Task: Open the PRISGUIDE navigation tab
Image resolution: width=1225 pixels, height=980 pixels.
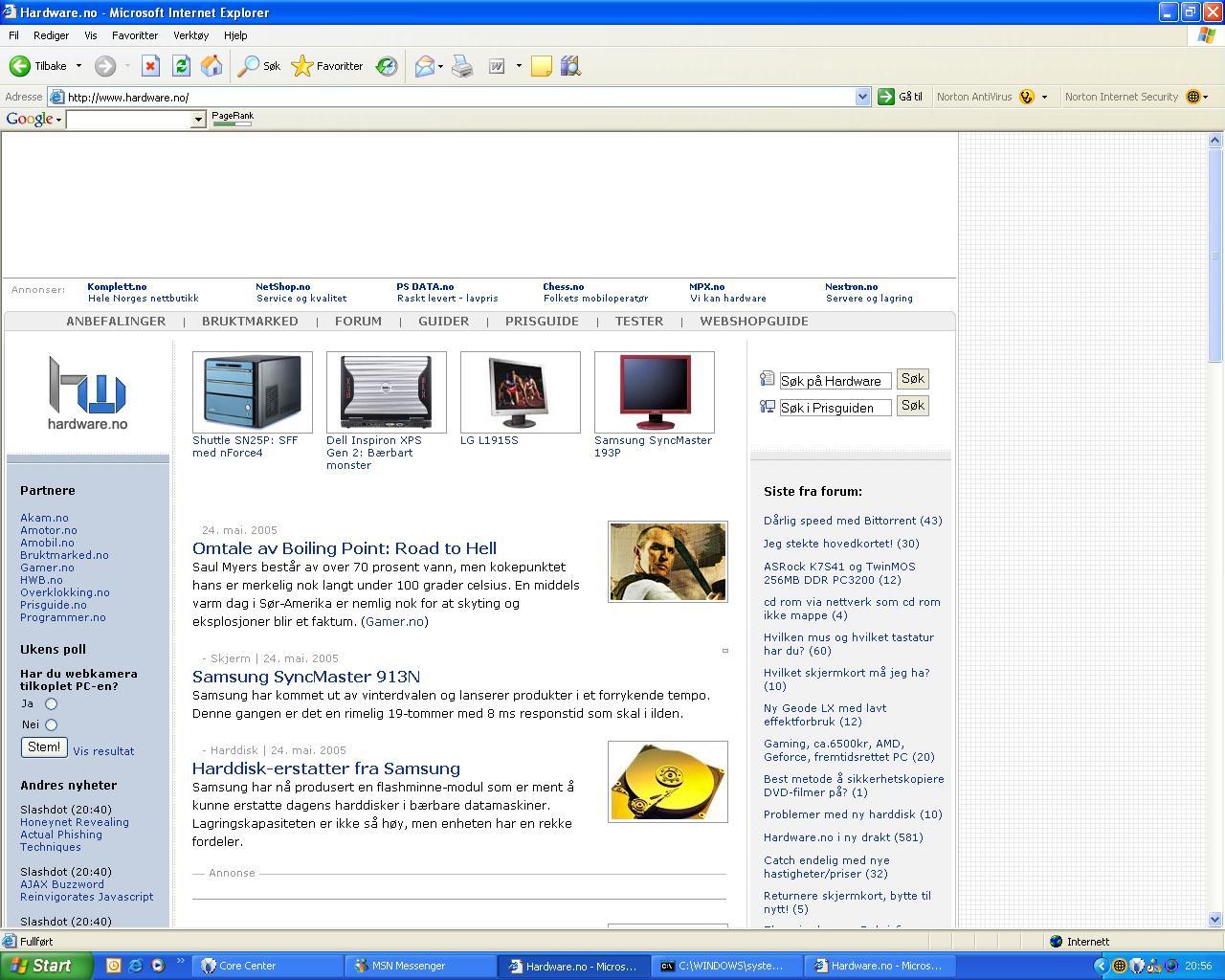Action: coord(542,322)
